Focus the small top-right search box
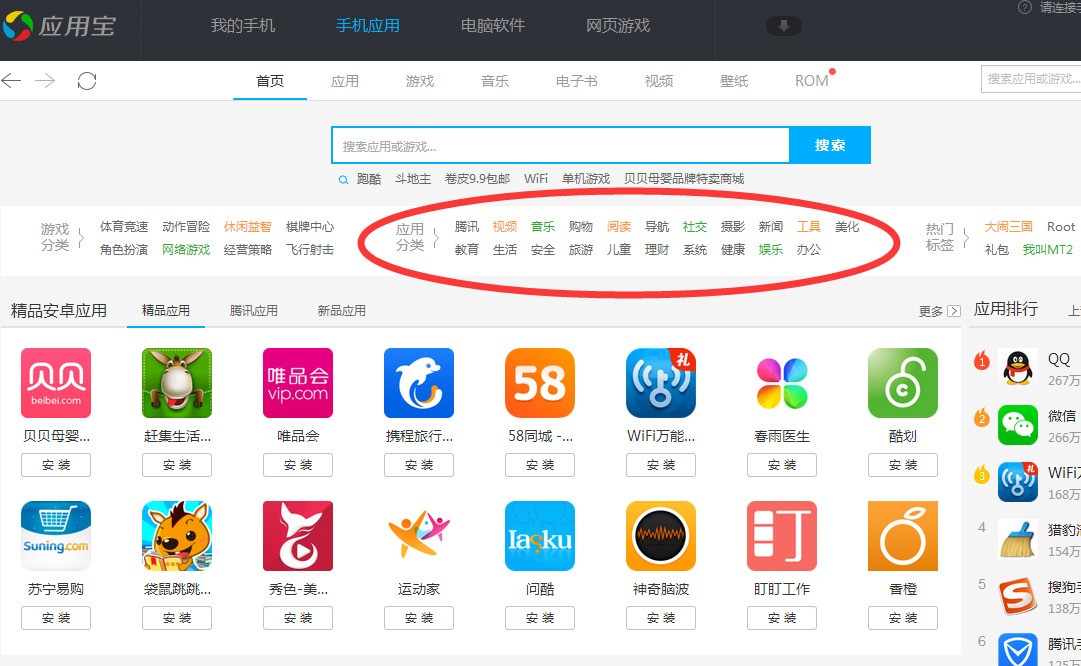 pyautogui.click(x=1031, y=79)
